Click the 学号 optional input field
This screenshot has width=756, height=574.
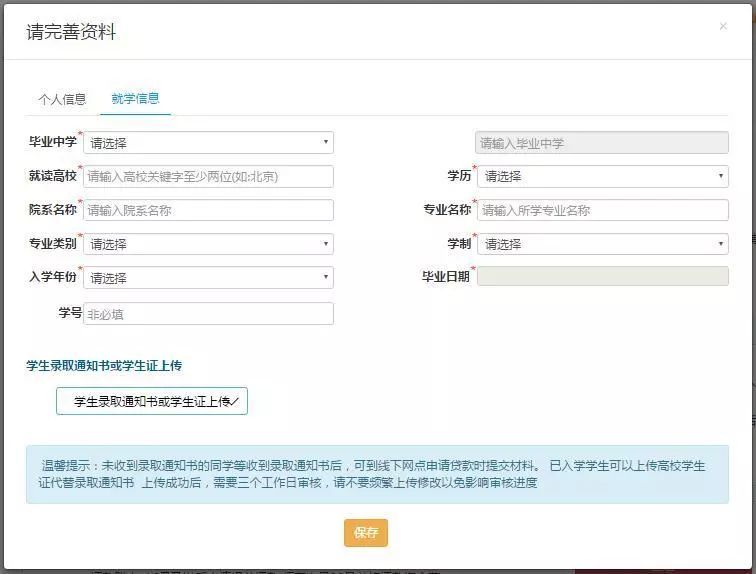click(208, 314)
